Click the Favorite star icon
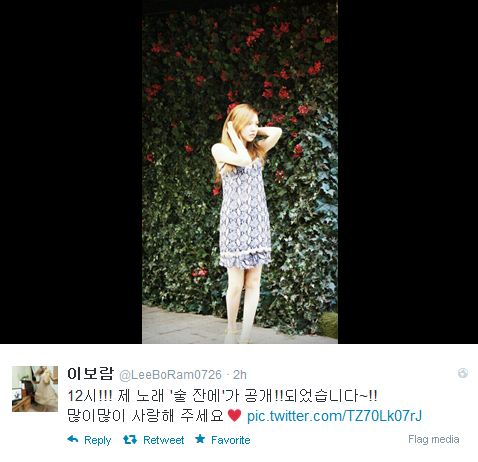 click(200, 439)
